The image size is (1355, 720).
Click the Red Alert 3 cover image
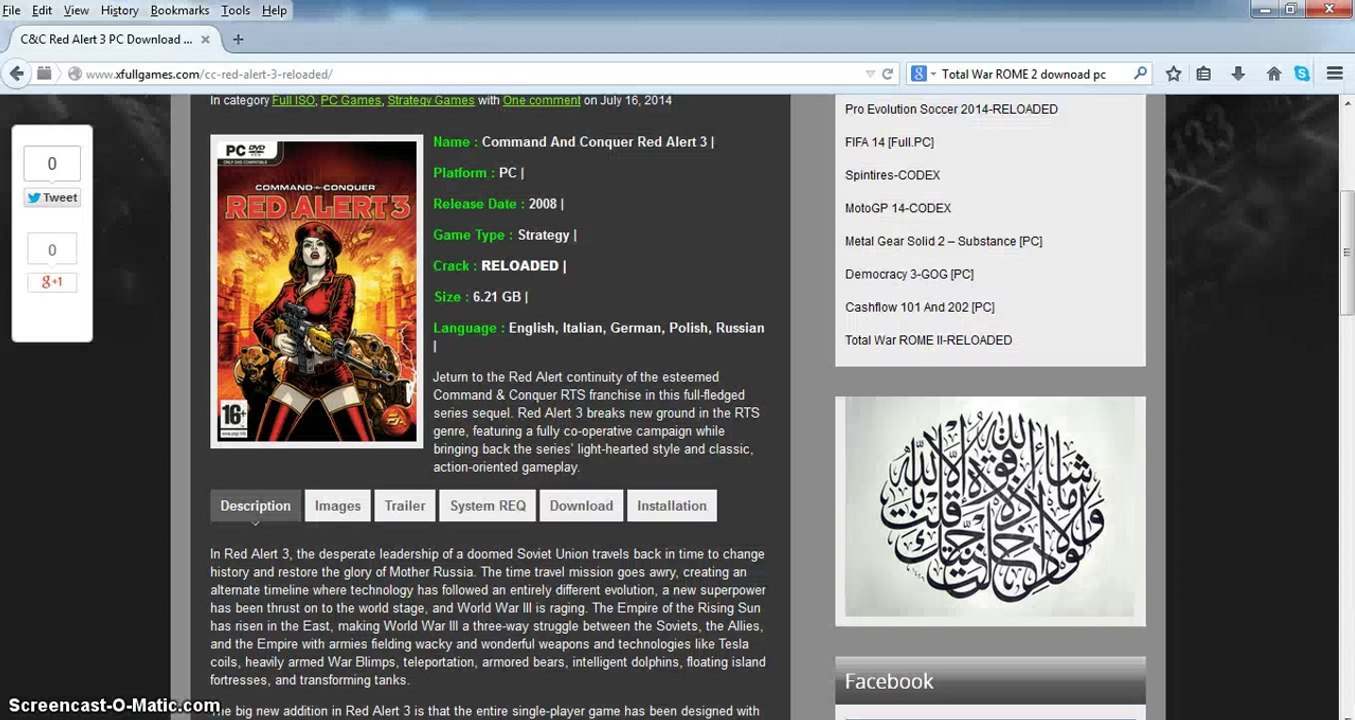[x=317, y=291]
